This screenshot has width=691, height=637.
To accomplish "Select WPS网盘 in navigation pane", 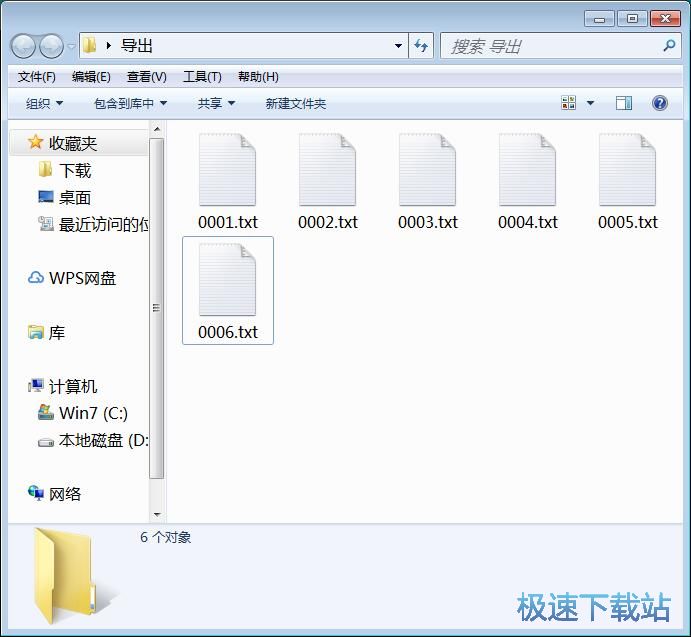I will tap(72, 278).
